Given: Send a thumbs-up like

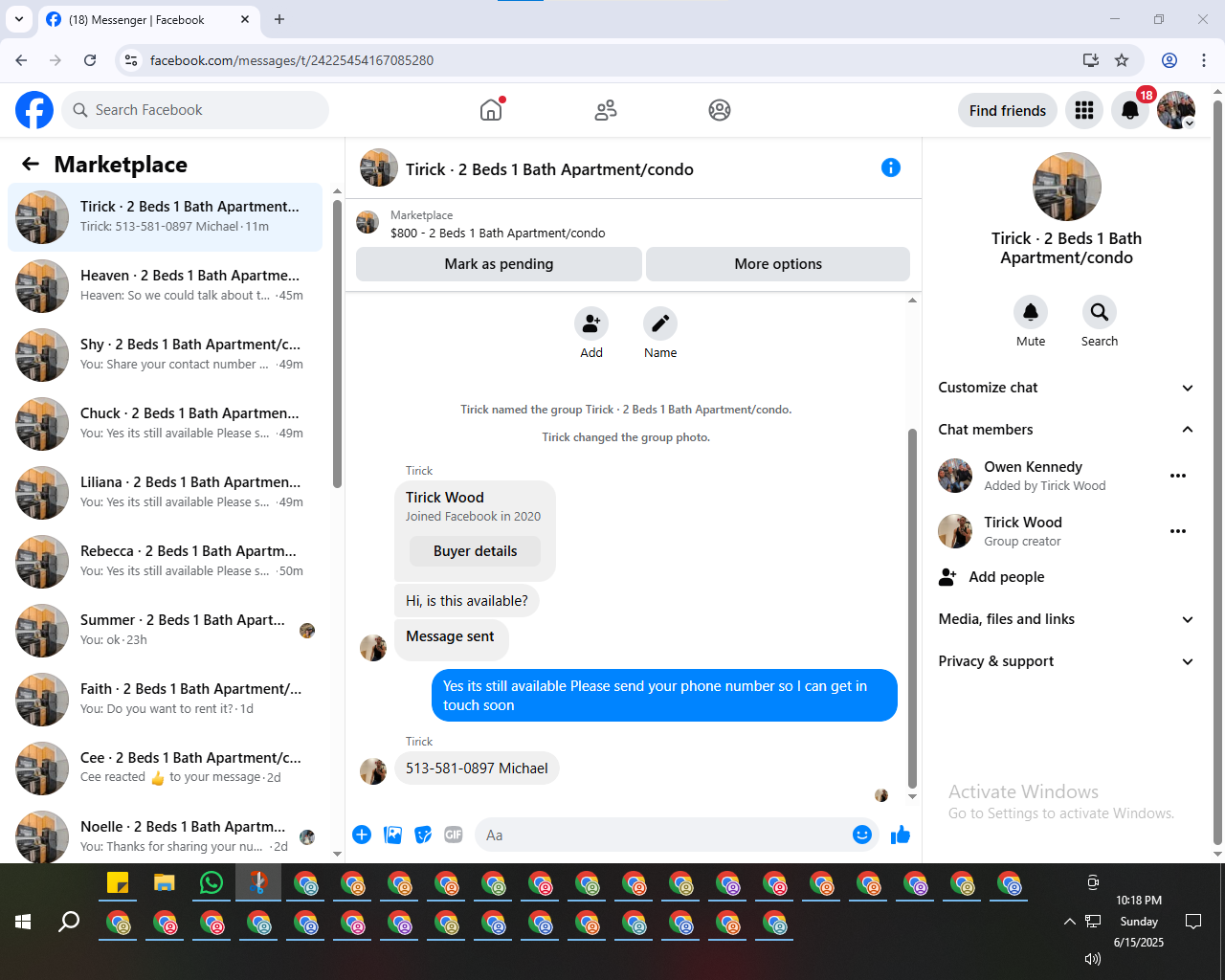Looking at the screenshot, I should click(901, 835).
